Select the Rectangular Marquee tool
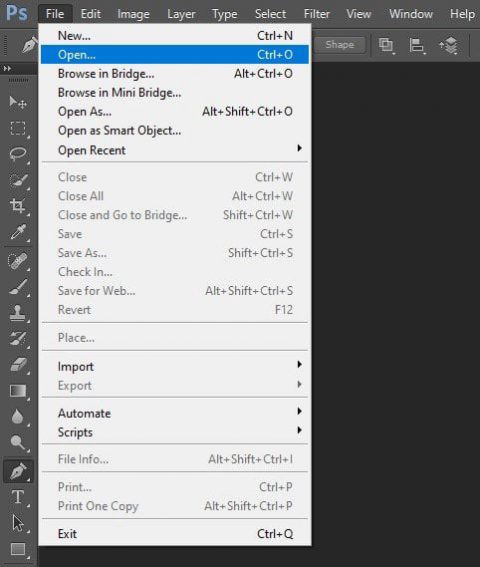The width and height of the screenshot is (480, 567). pyautogui.click(x=18, y=128)
